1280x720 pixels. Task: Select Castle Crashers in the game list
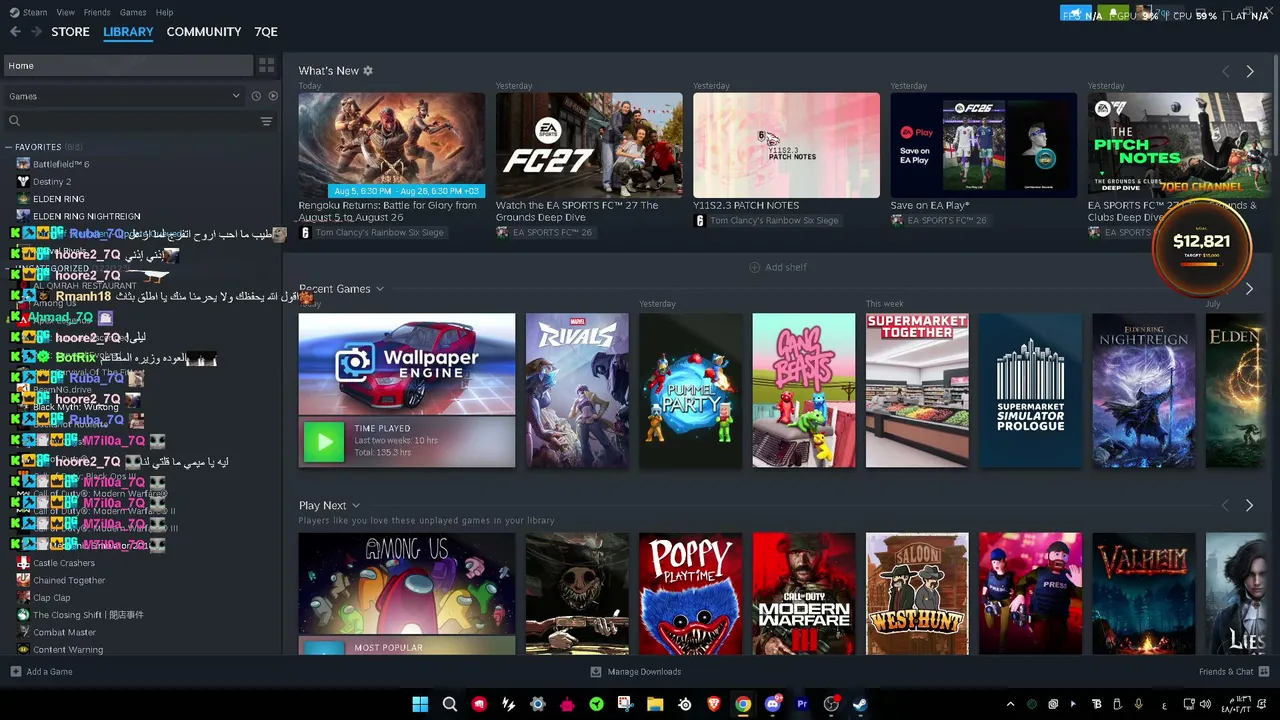click(64, 563)
